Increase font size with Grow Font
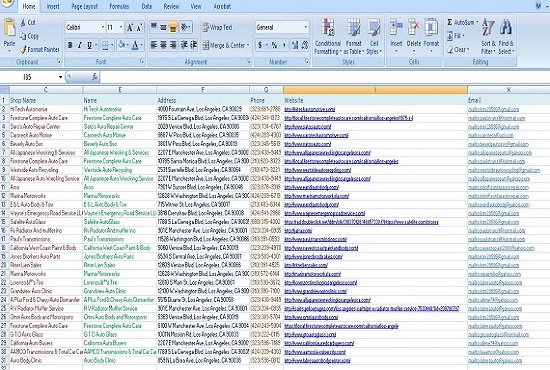This screenshot has width=550, height=370. (x=130, y=27)
